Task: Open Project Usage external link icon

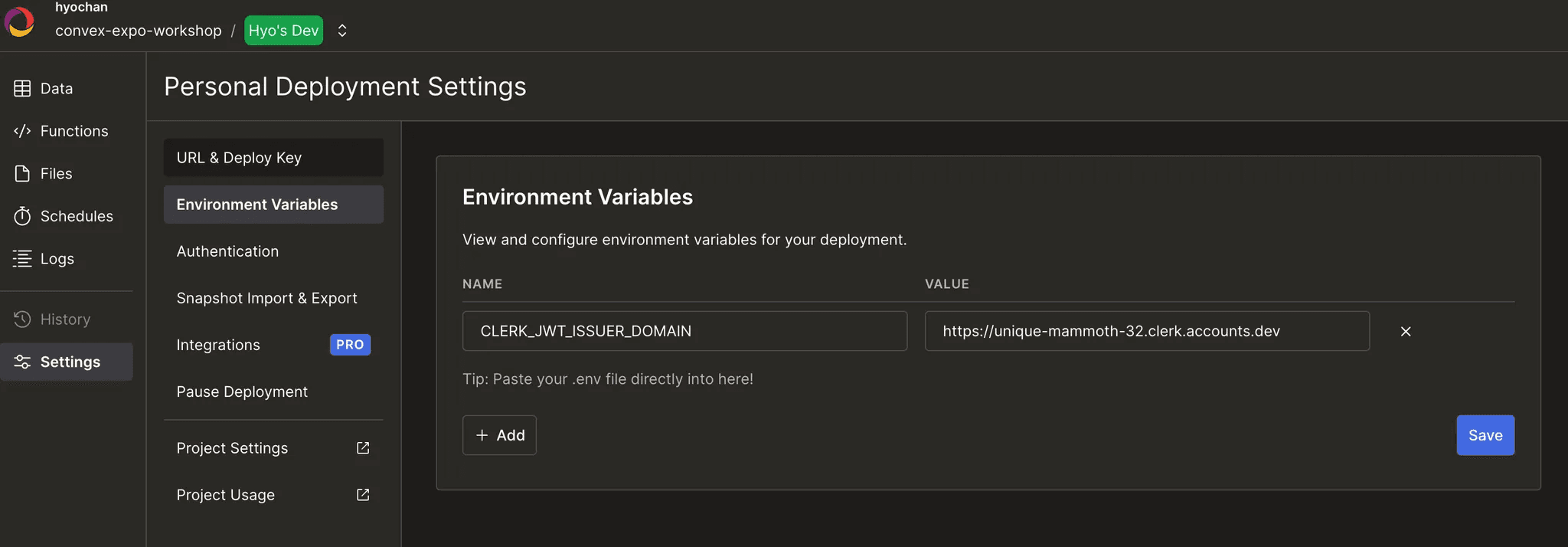Action: [x=363, y=495]
